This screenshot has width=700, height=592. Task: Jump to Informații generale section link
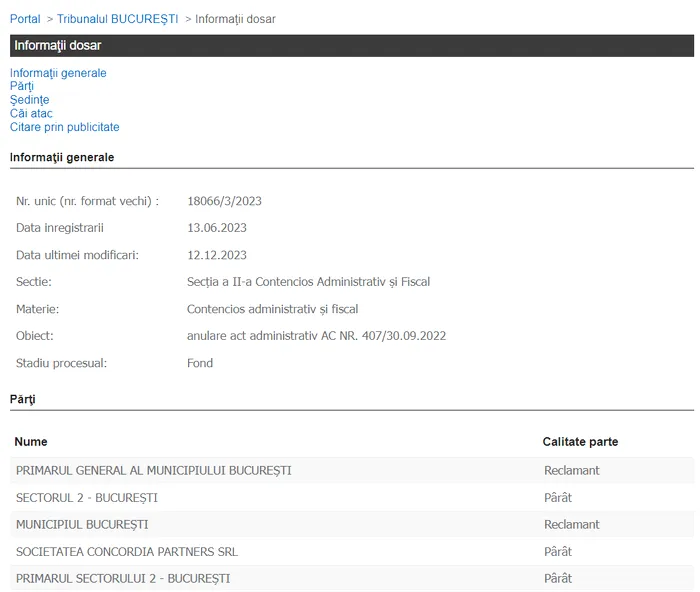click(58, 73)
